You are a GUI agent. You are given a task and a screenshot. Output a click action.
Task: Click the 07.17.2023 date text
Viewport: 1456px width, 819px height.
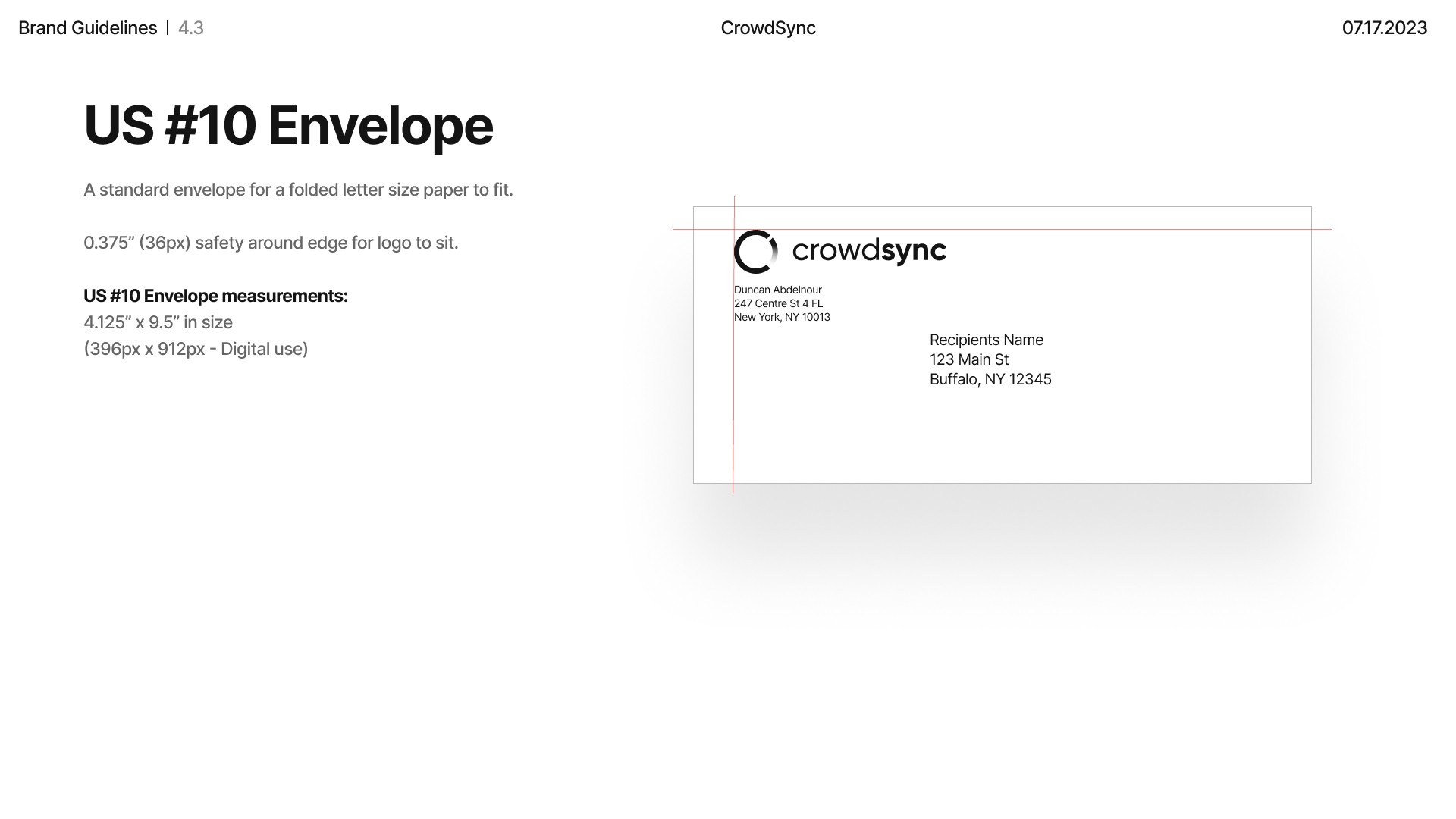(x=1384, y=28)
